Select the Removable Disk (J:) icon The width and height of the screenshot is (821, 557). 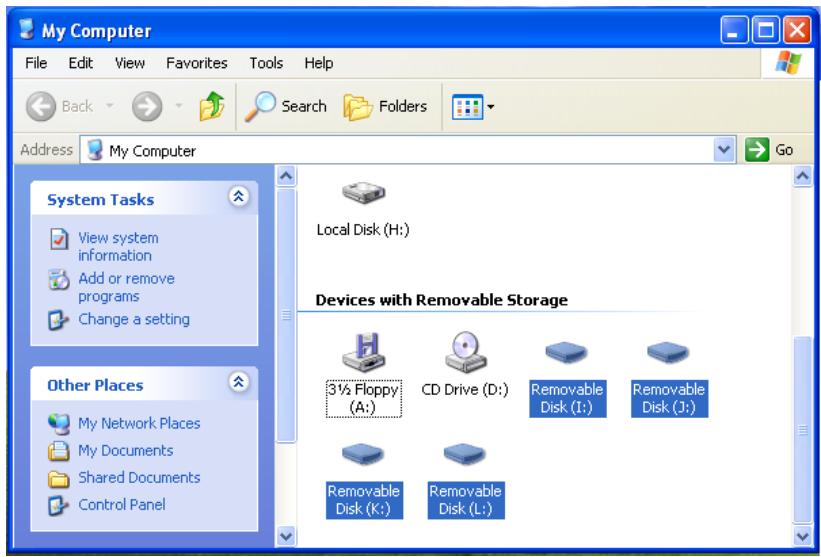669,352
